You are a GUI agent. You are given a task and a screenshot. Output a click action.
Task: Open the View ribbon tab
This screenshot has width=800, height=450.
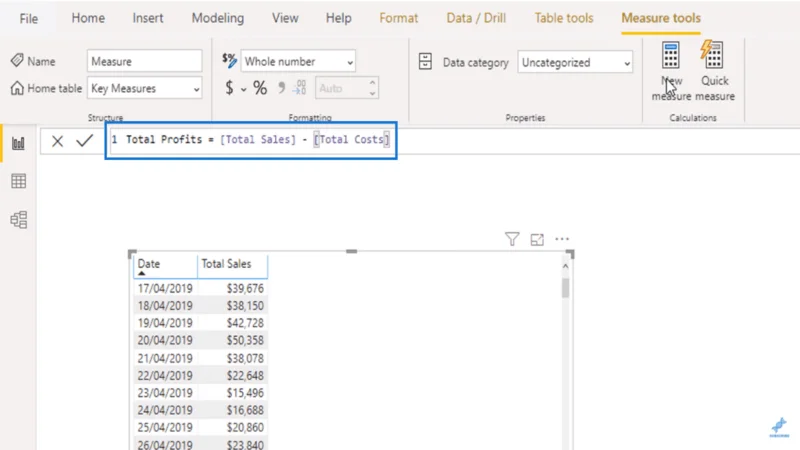pos(285,18)
